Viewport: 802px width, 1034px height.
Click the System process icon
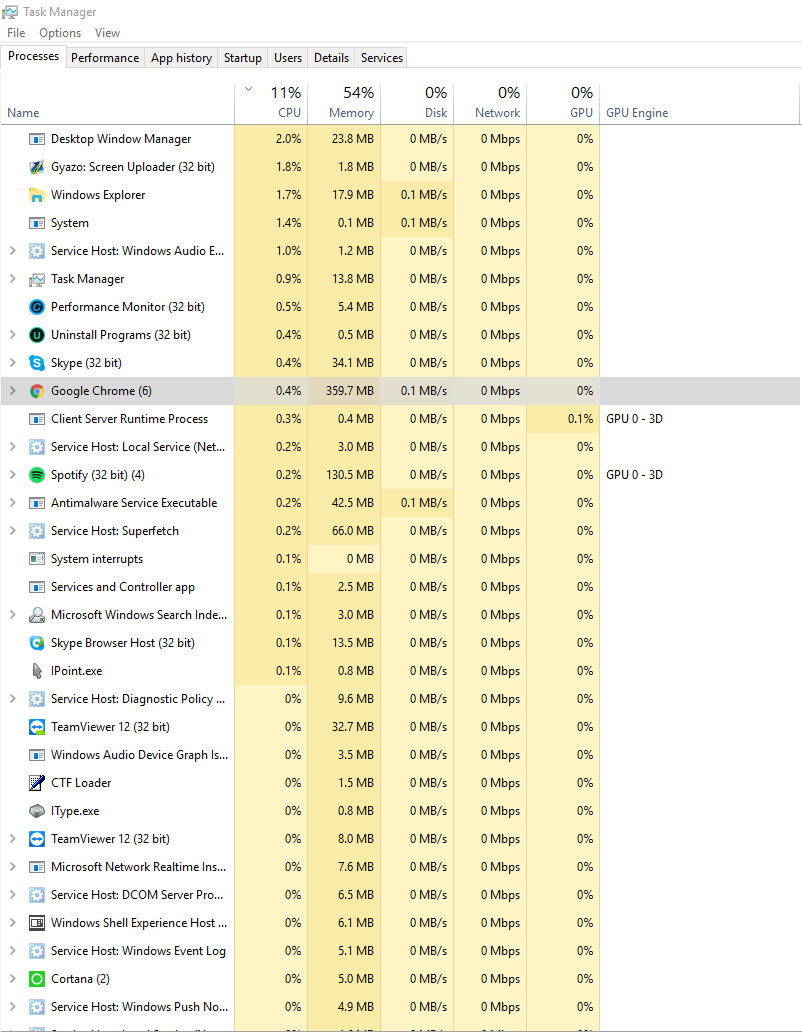pos(37,223)
